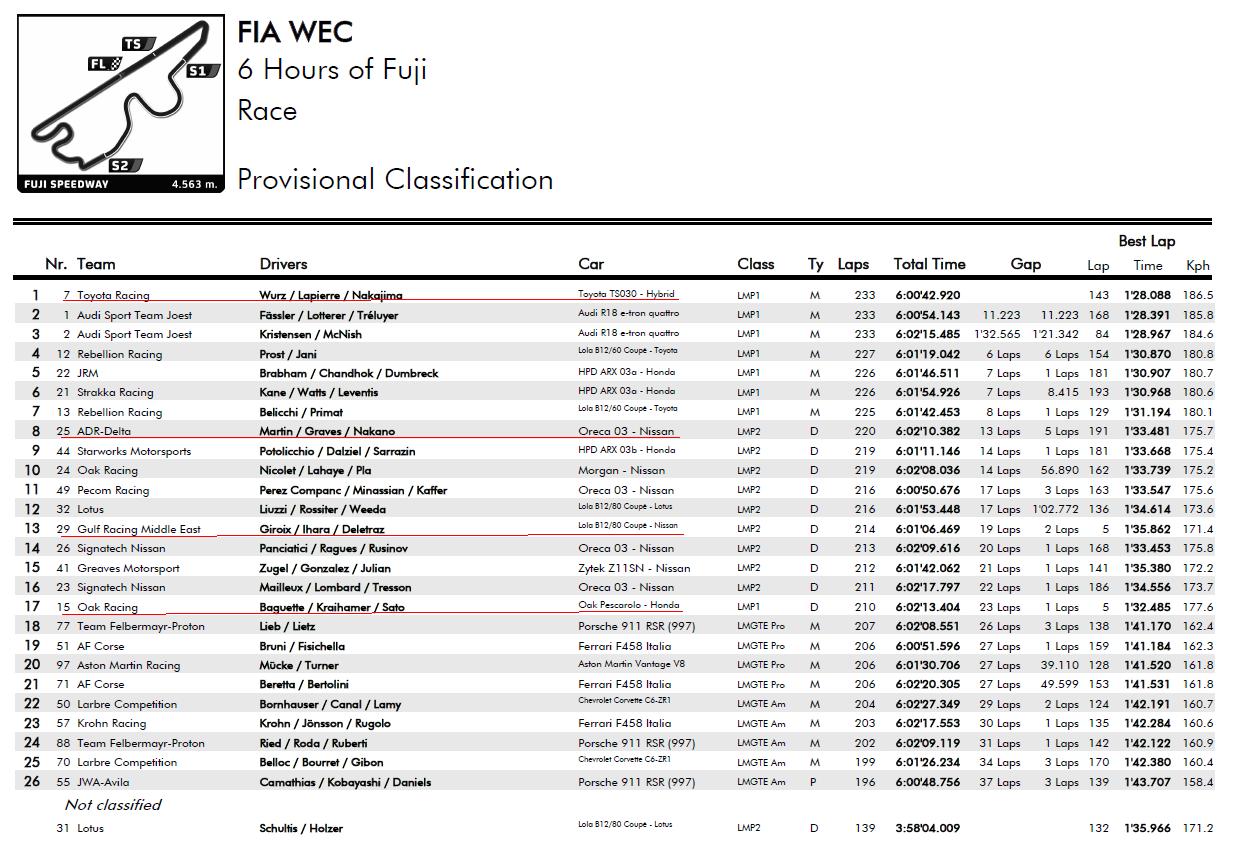
Task: Click the FL finish line marker
Action: 105,65
